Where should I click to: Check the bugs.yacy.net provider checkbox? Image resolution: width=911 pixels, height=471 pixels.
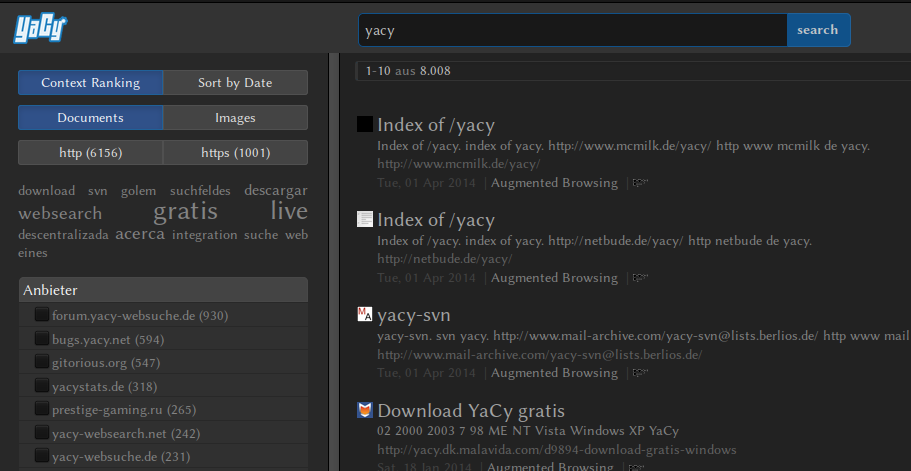tap(41, 339)
